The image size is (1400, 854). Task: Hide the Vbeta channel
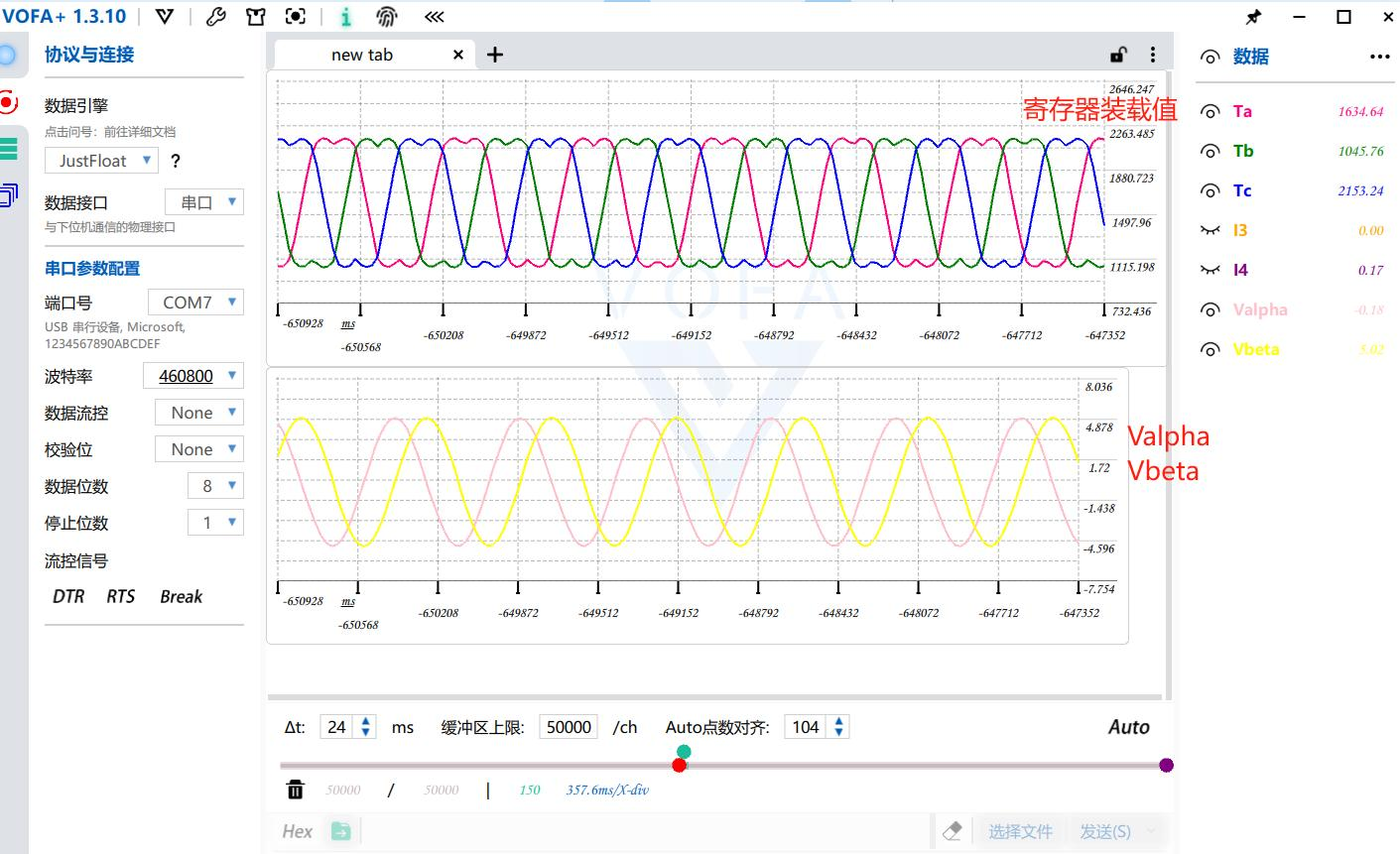coord(1209,349)
